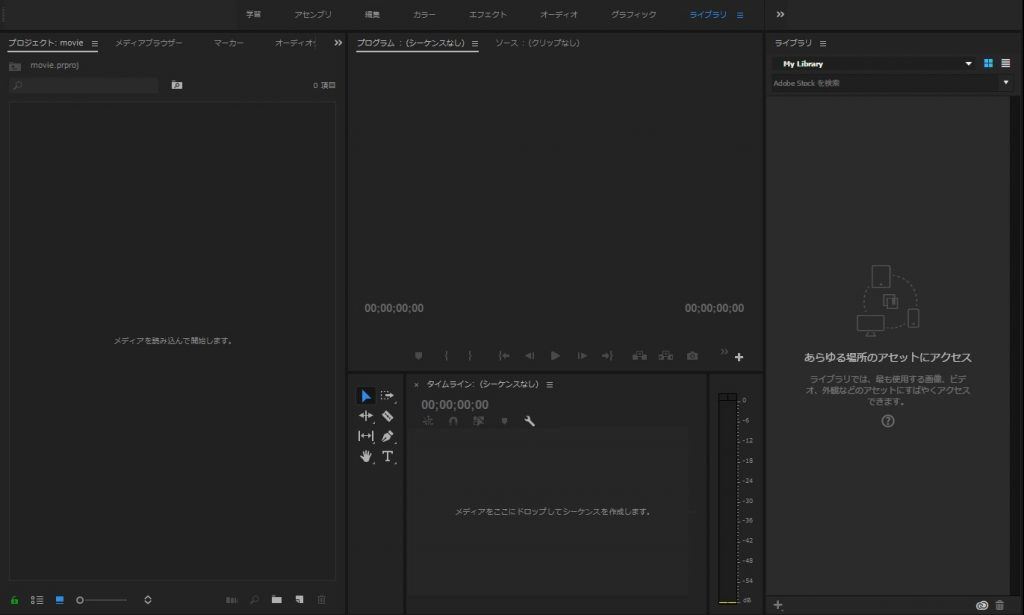1024x615 pixels.
Task: Select the Razor tool in the timeline toolbar
Action: pos(388,416)
